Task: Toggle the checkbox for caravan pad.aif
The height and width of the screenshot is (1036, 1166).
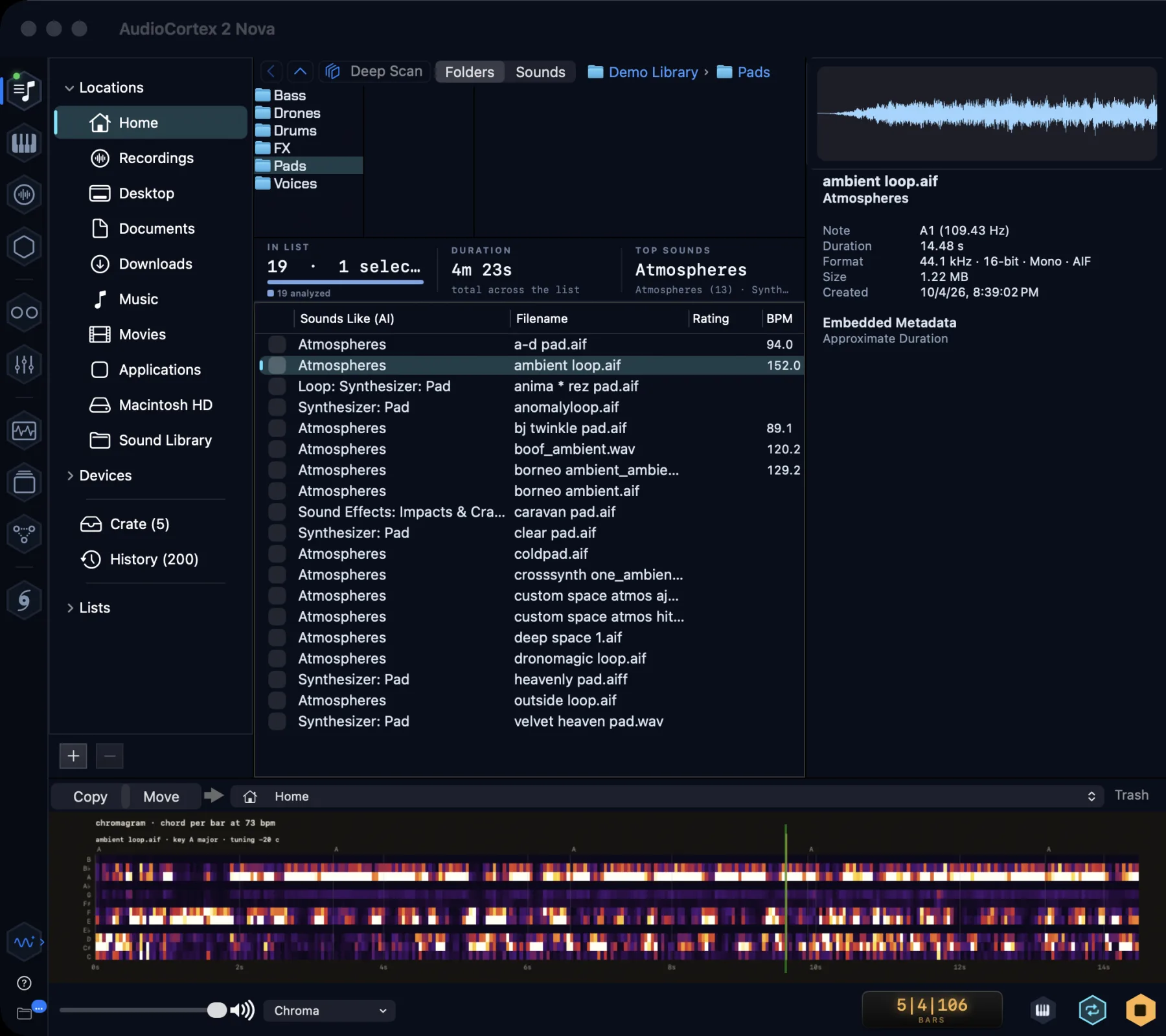Action: click(277, 512)
